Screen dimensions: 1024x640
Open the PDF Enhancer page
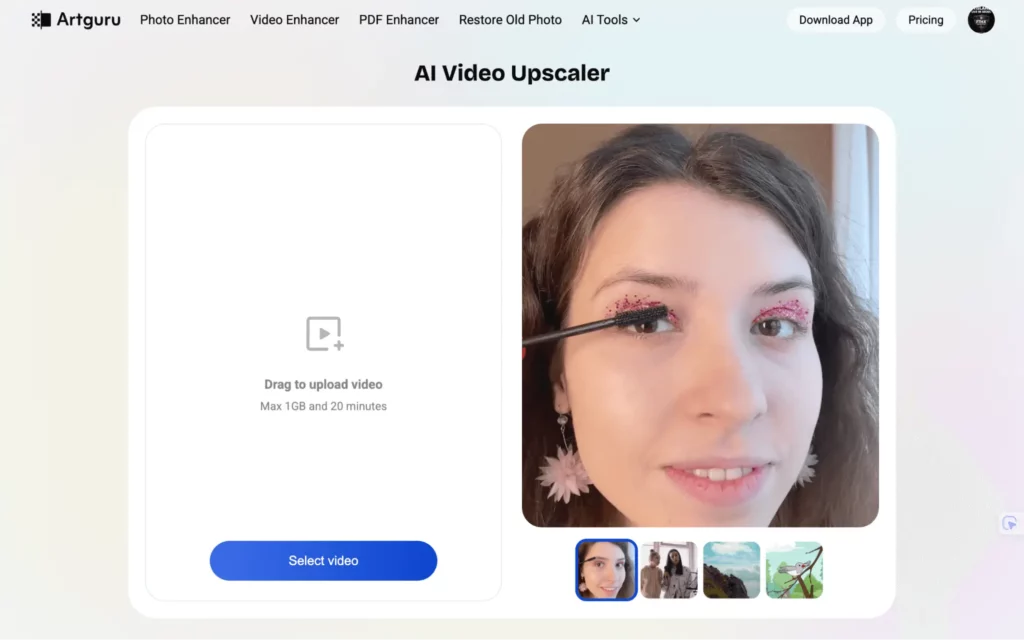398,19
